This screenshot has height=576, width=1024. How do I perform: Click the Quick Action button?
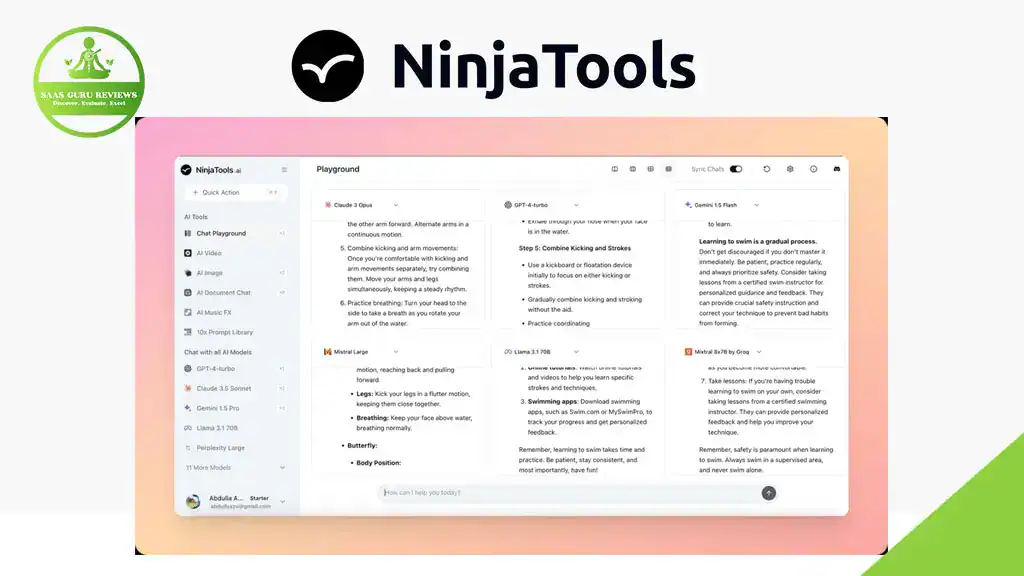coord(236,193)
